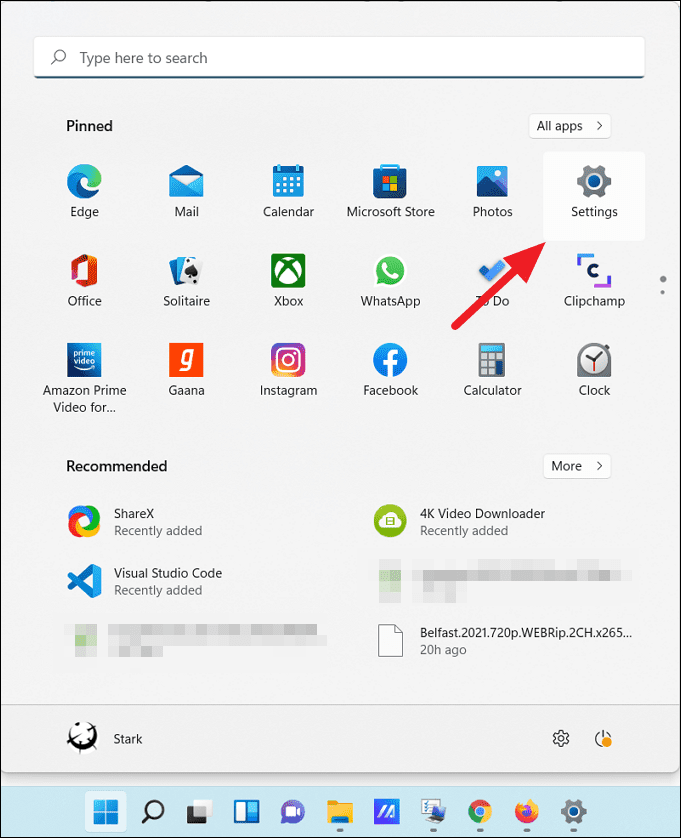Open the Edge pinned app
The height and width of the screenshot is (838, 681).
click(84, 191)
